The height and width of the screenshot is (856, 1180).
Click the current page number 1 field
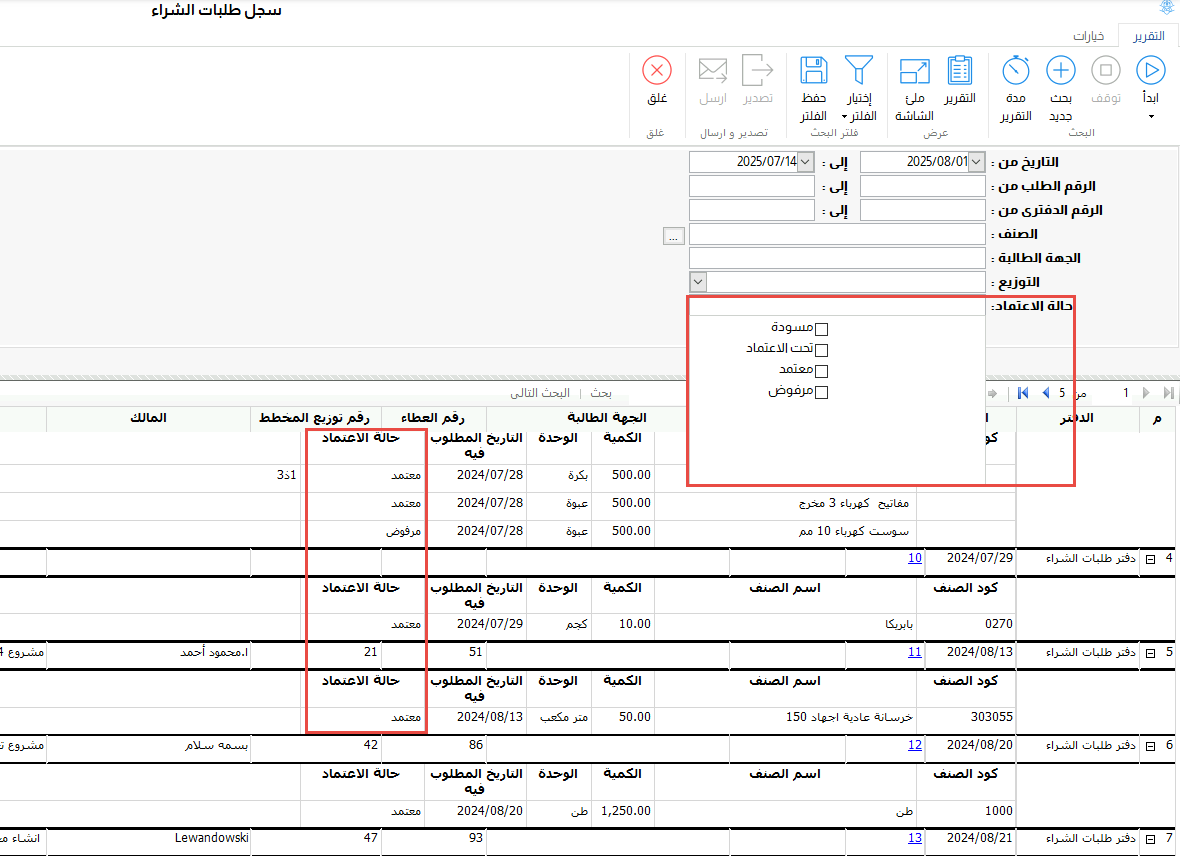pos(1124,393)
